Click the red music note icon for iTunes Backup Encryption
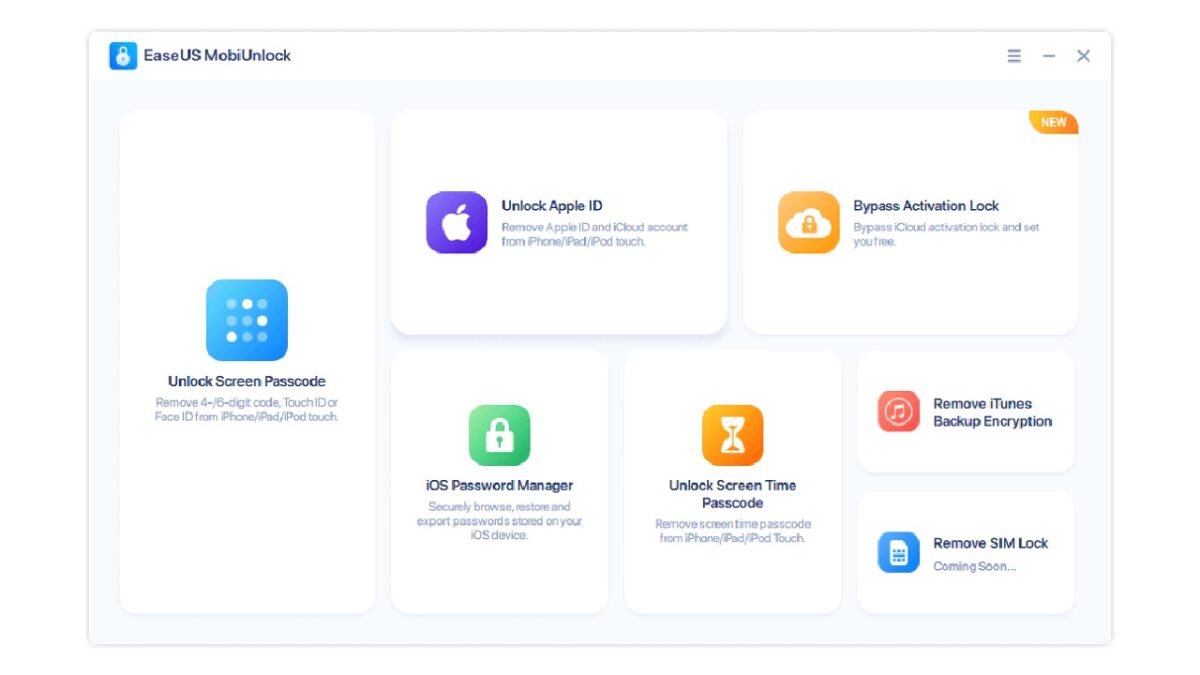 point(898,411)
